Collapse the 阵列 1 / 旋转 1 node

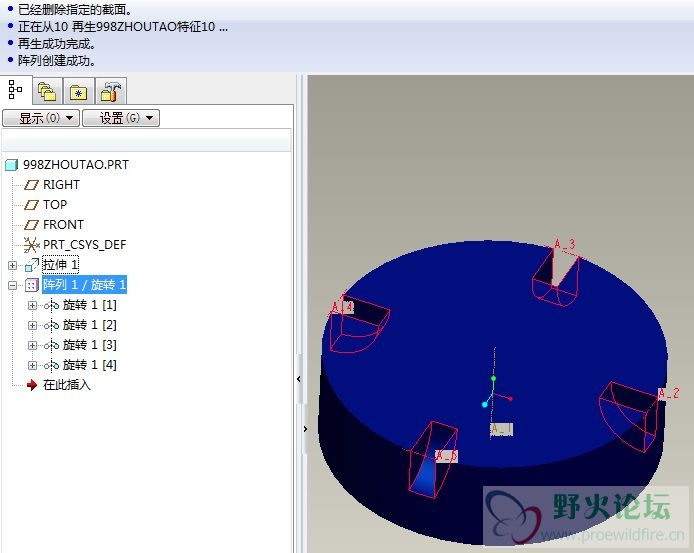point(12,285)
